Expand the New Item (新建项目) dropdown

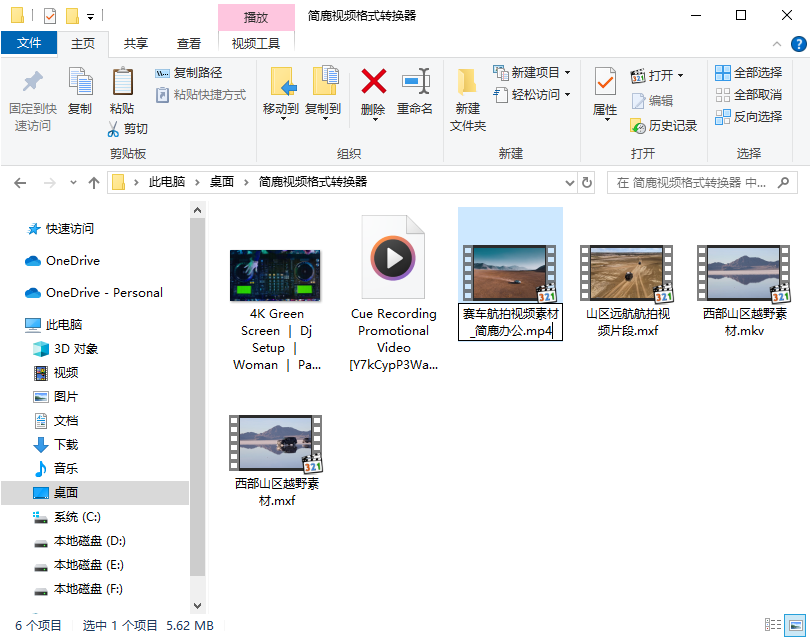click(567, 73)
